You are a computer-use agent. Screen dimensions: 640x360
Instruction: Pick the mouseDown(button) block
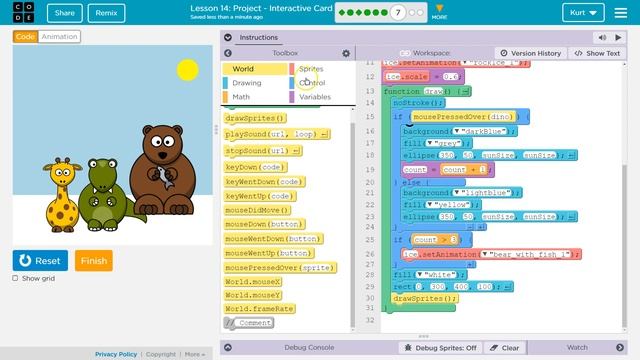(264, 224)
